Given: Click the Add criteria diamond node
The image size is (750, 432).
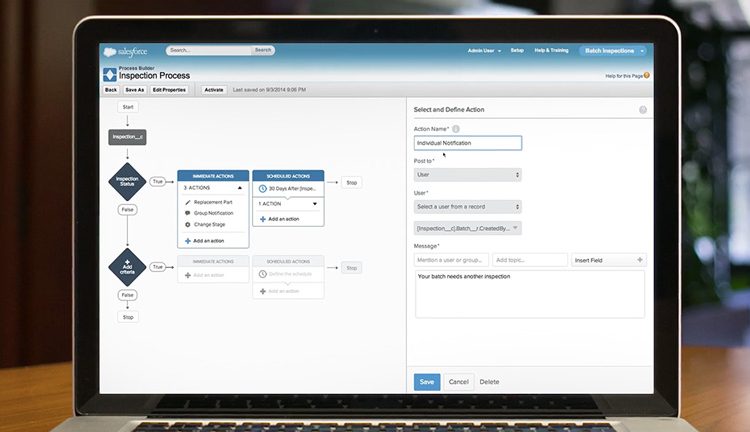Looking at the screenshot, I should pyautogui.click(x=127, y=267).
